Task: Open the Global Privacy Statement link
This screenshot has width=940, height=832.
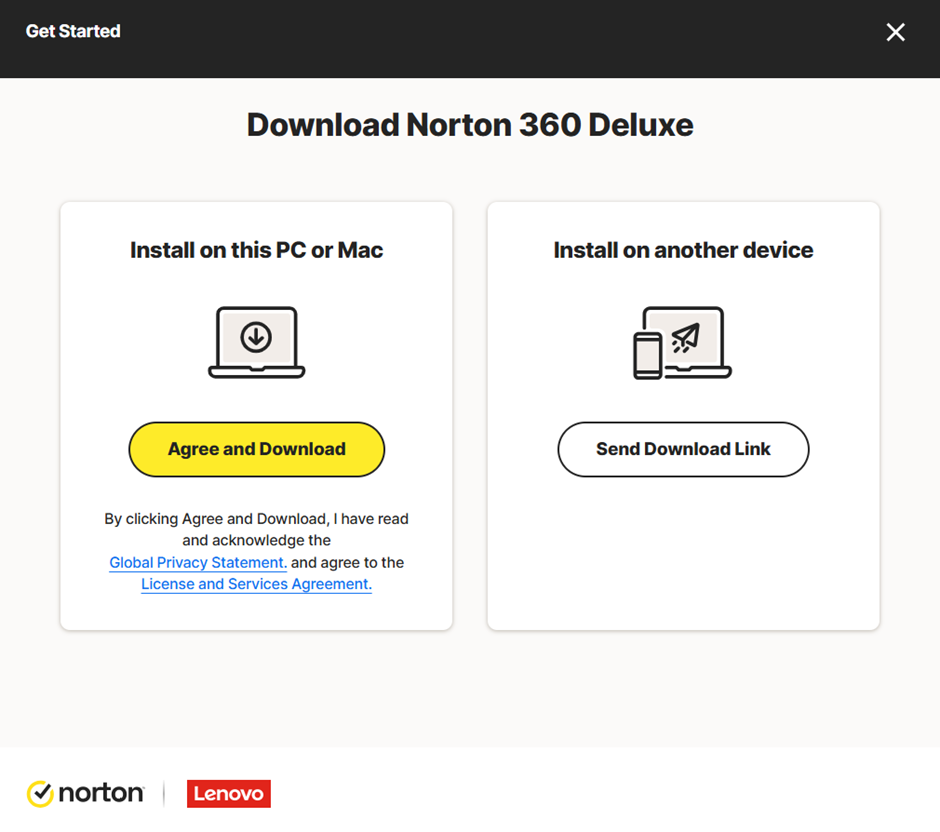Action: coord(198,563)
